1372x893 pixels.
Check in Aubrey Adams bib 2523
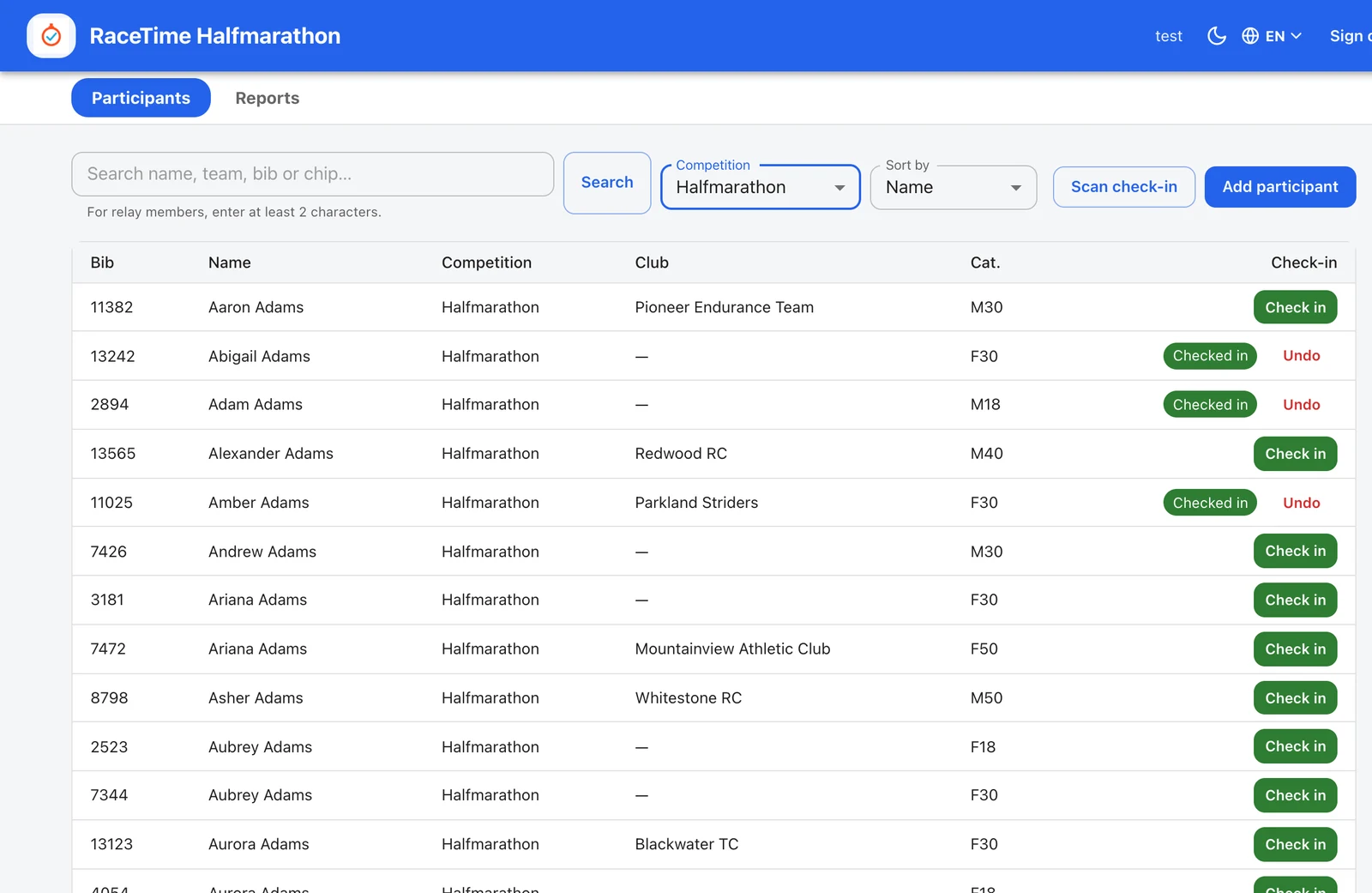point(1295,746)
